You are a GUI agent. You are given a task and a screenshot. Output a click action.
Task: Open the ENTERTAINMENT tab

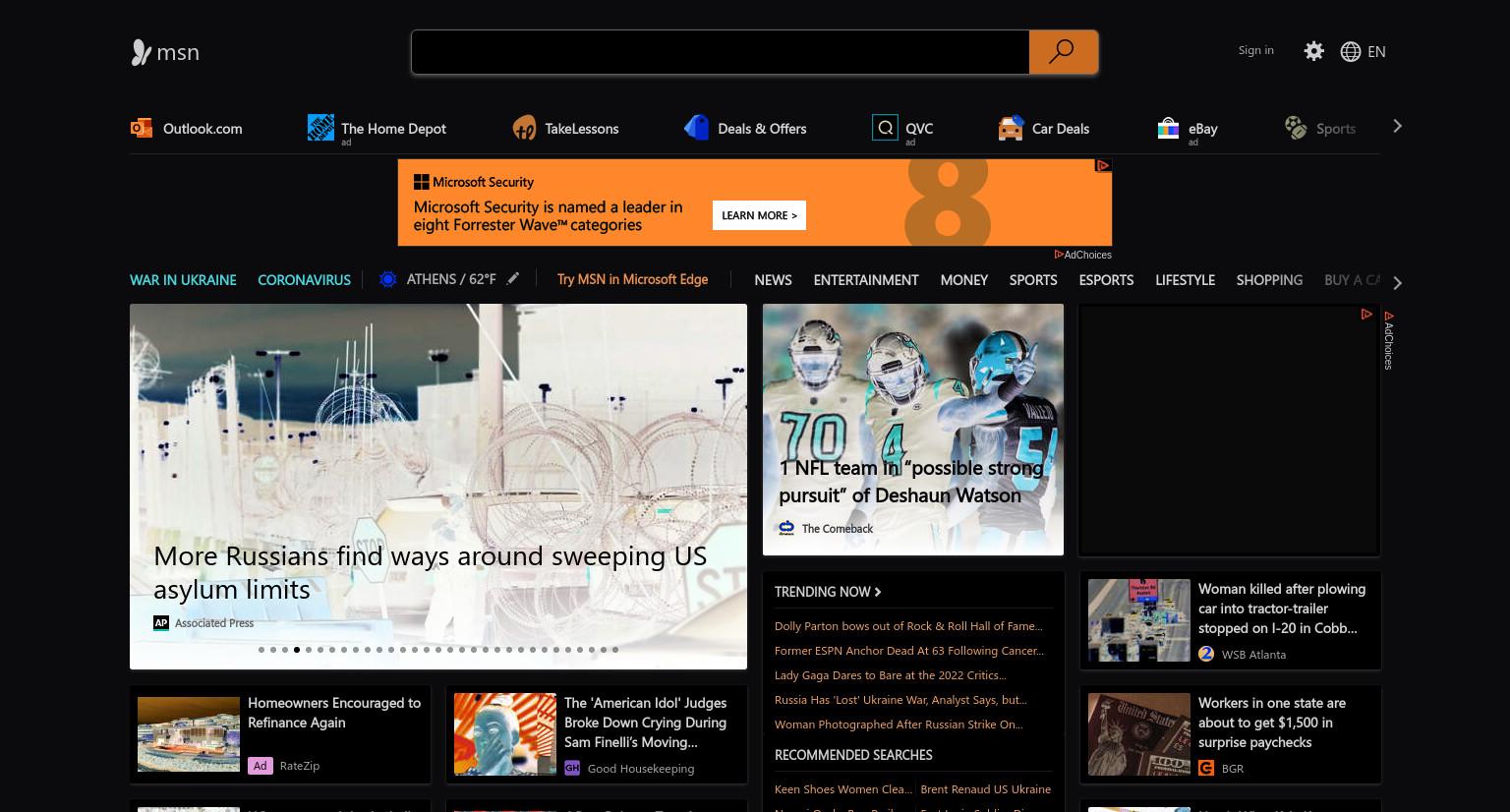click(x=866, y=279)
